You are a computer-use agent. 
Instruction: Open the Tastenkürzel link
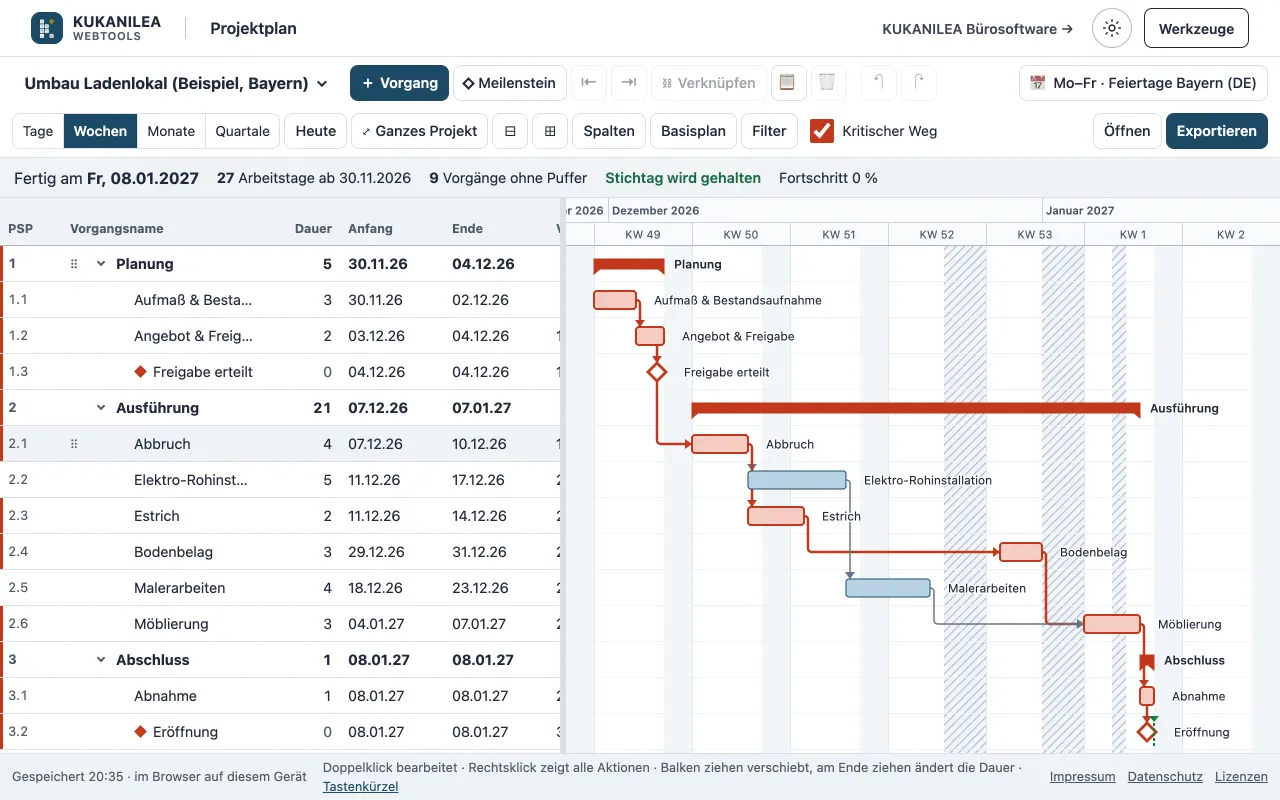pos(360,787)
